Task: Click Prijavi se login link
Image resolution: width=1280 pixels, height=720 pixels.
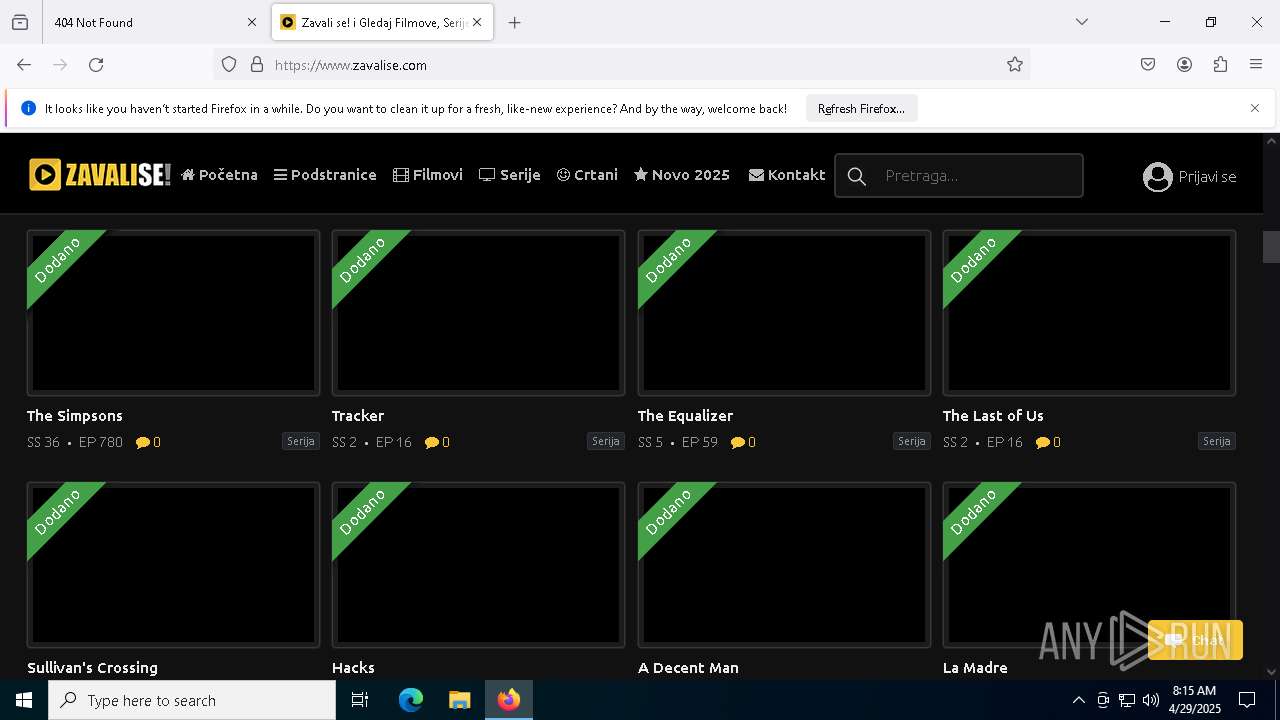Action: [1207, 177]
